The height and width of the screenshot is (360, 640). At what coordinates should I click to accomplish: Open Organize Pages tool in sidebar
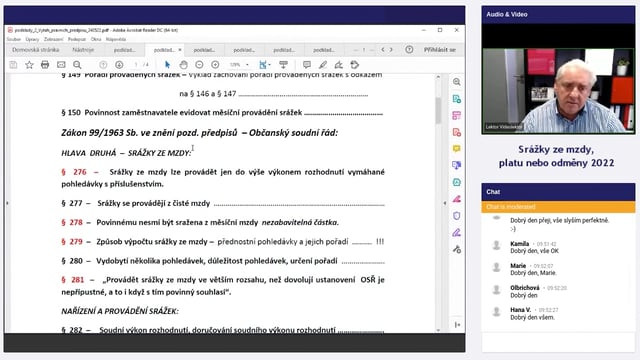tap(457, 116)
